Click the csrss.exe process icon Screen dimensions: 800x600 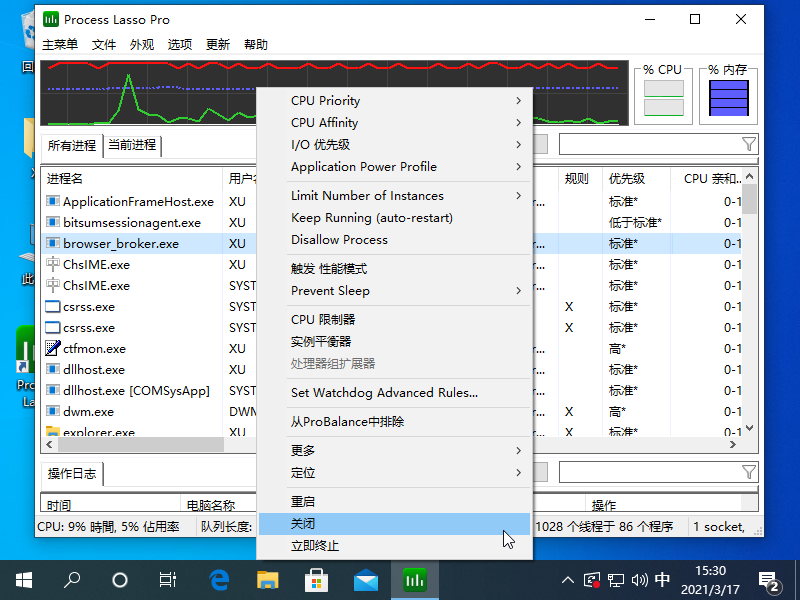(53, 307)
